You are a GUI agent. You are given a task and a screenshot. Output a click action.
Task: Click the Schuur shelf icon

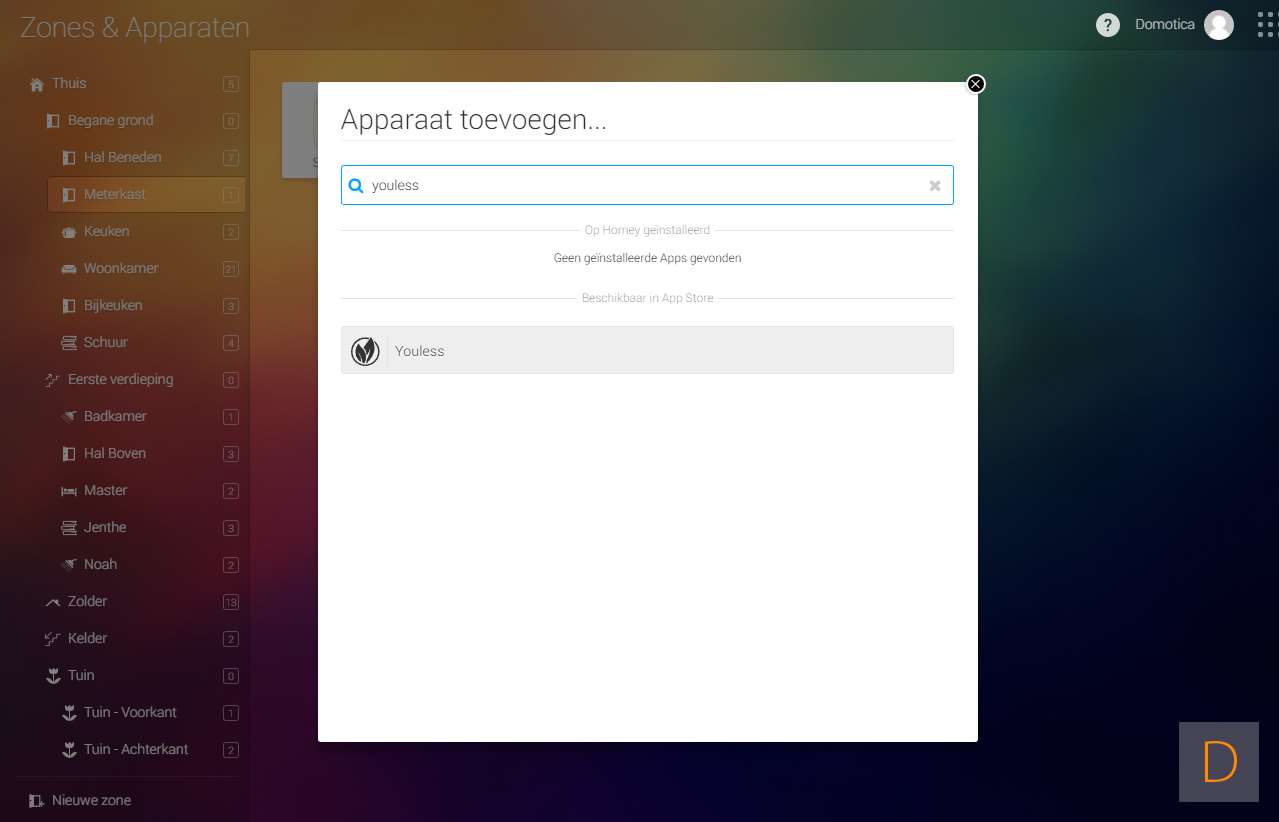tap(69, 343)
